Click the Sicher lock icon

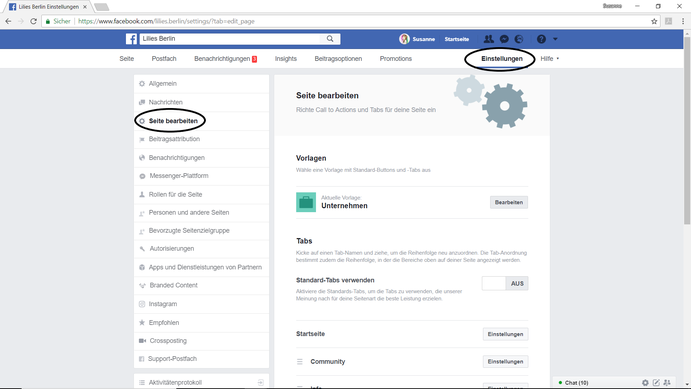tap(48, 21)
